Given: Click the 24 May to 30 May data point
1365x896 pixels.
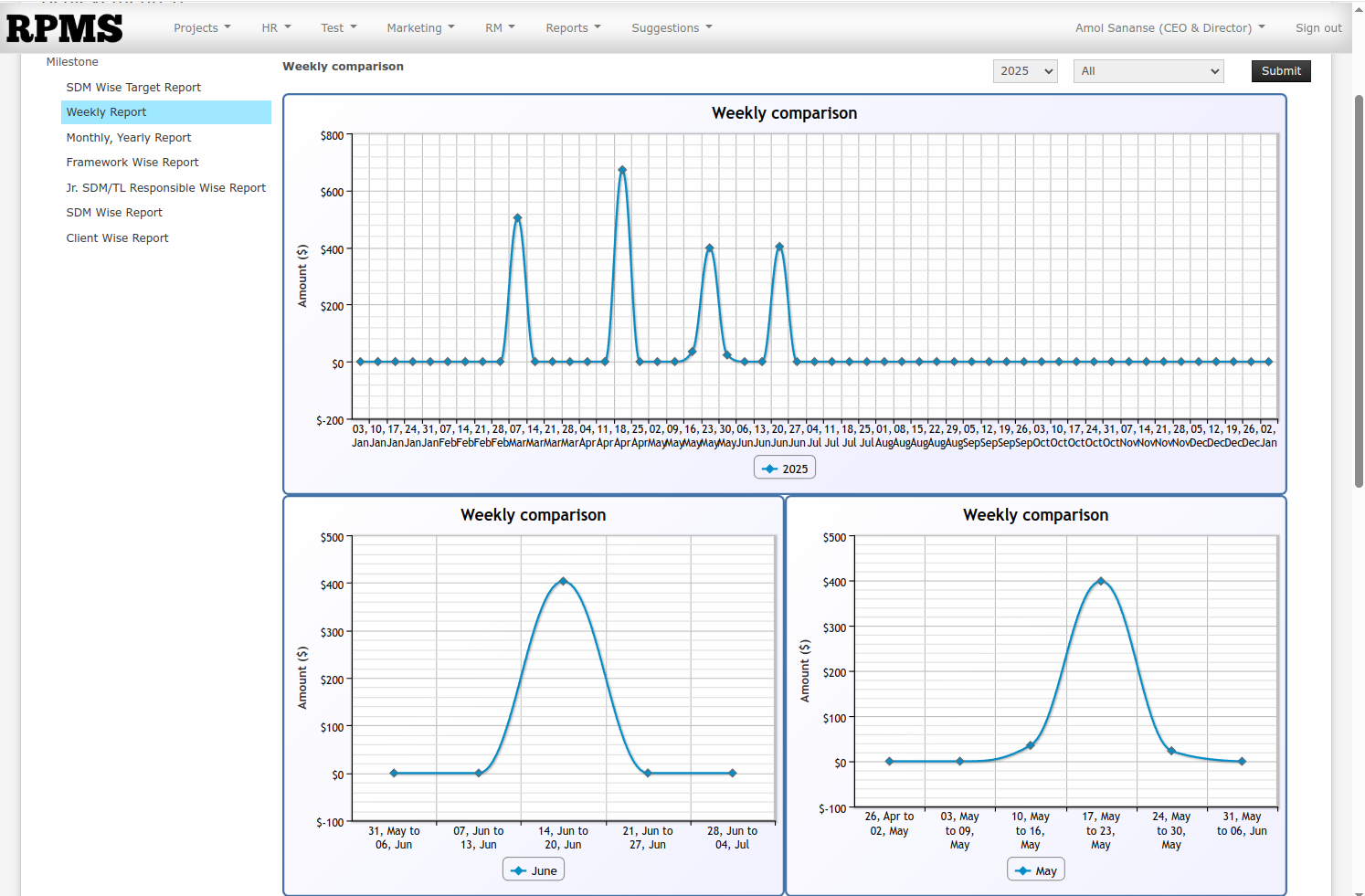Looking at the screenshot, I should (x=1171, y=751).
